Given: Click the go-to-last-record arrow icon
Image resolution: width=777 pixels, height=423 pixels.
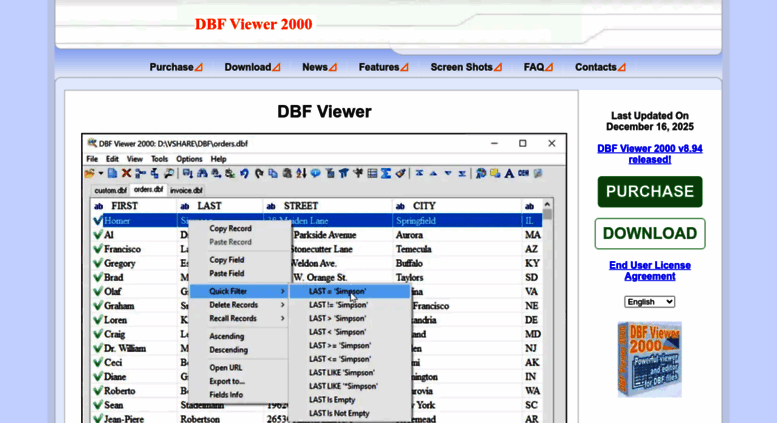Looking at the screenshot, I should (462, 173).
